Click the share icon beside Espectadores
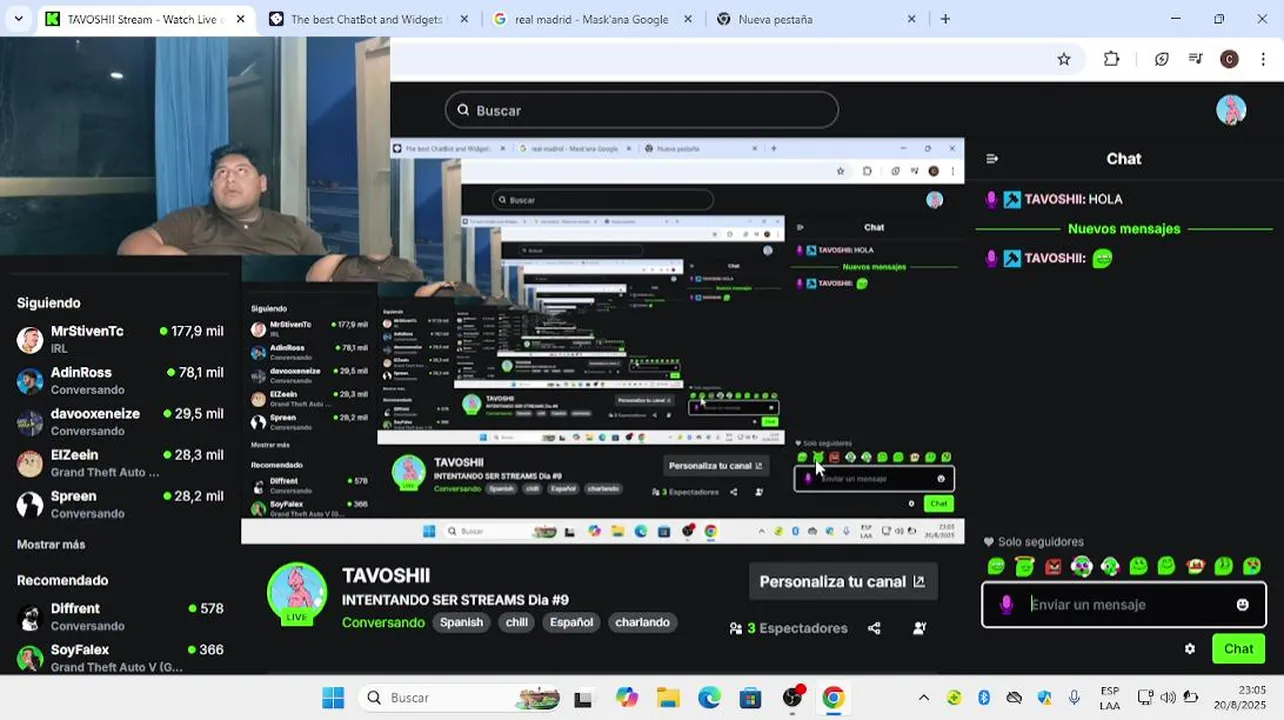 click(874, 628)
